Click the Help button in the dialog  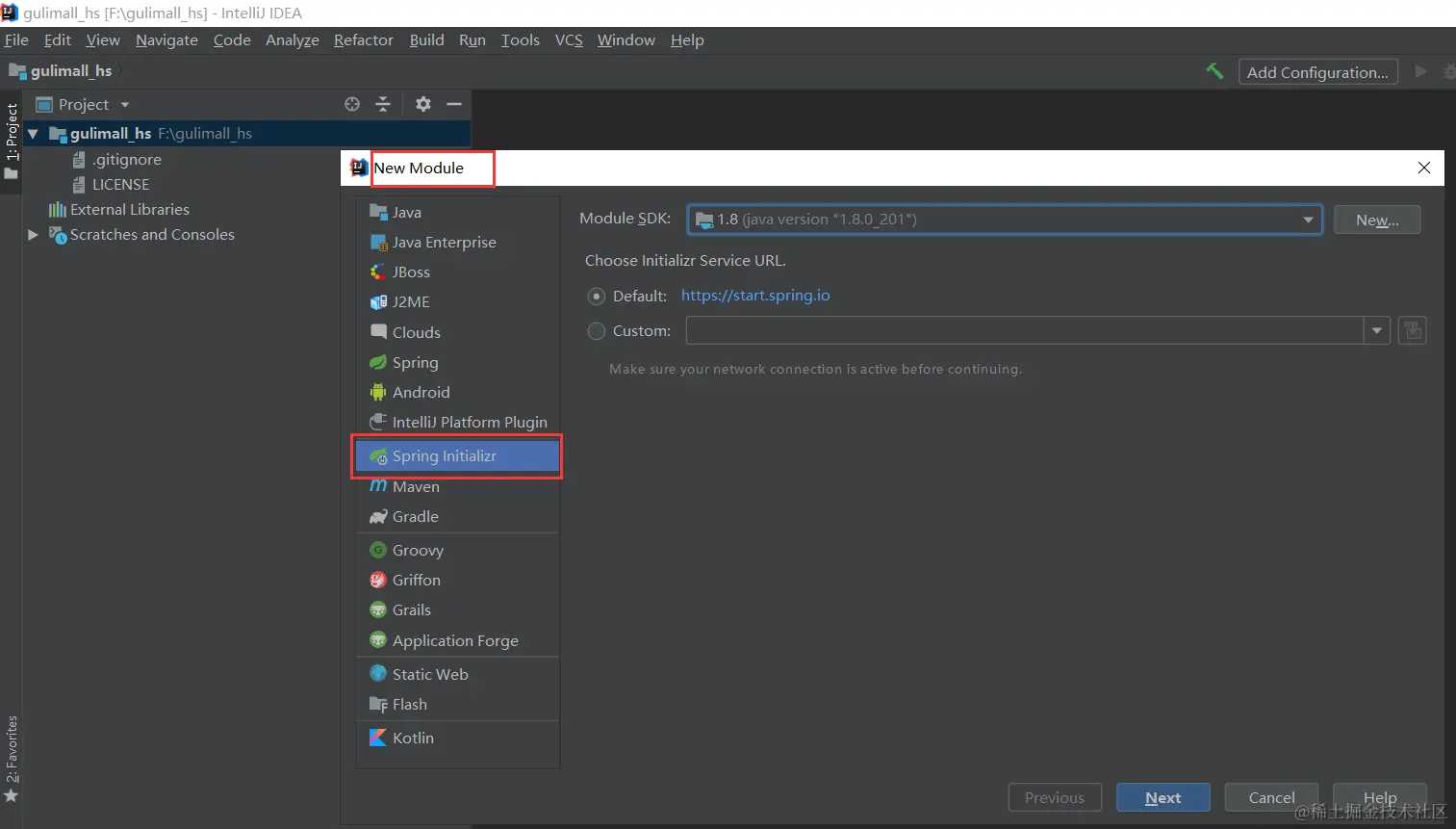tap(1380, 797)
